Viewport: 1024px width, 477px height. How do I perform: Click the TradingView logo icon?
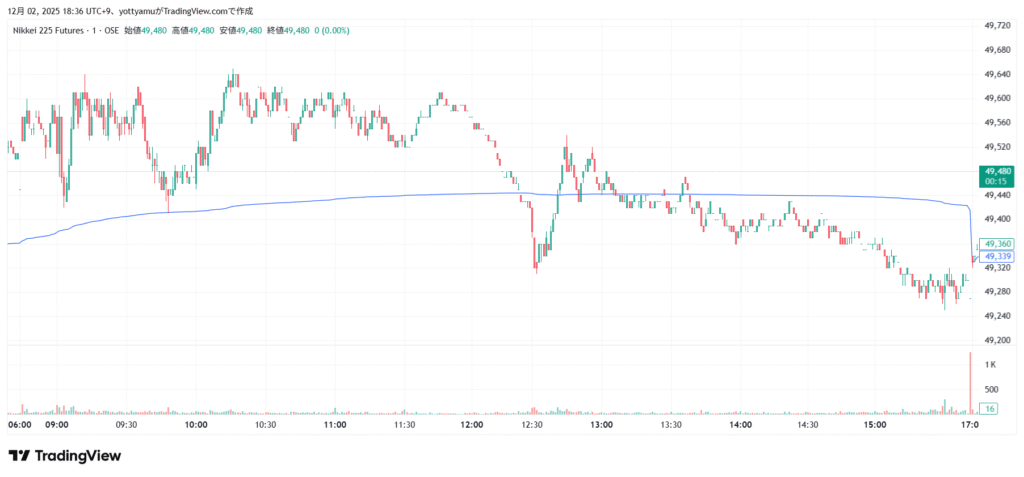pyautogui.click(x=19, y=456)
